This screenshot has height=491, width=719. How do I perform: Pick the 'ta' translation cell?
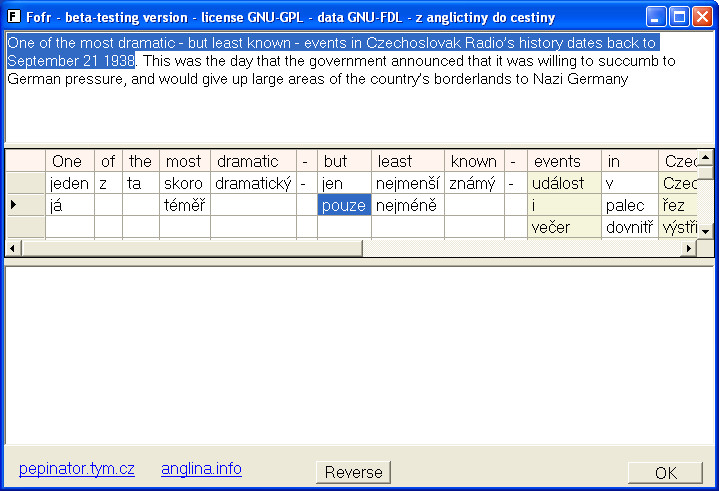(141, 183)
